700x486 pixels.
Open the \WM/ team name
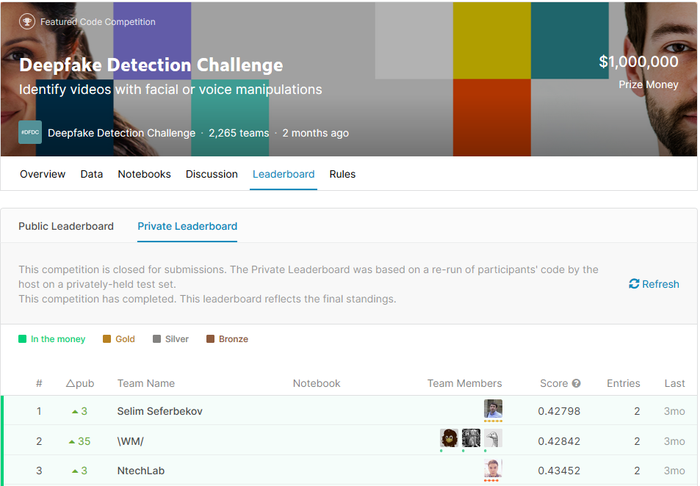click(x=130, y=441)
